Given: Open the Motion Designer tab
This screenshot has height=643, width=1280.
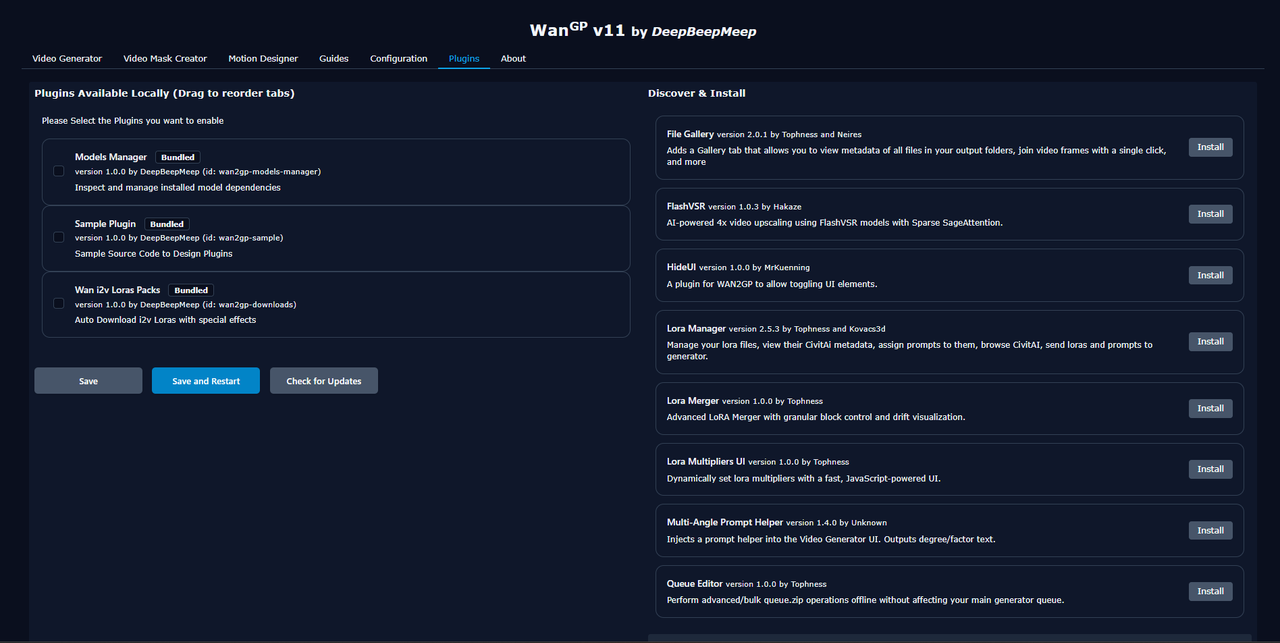Looking at the screenshot, I should pyautogui.click(x=263, y=58).
